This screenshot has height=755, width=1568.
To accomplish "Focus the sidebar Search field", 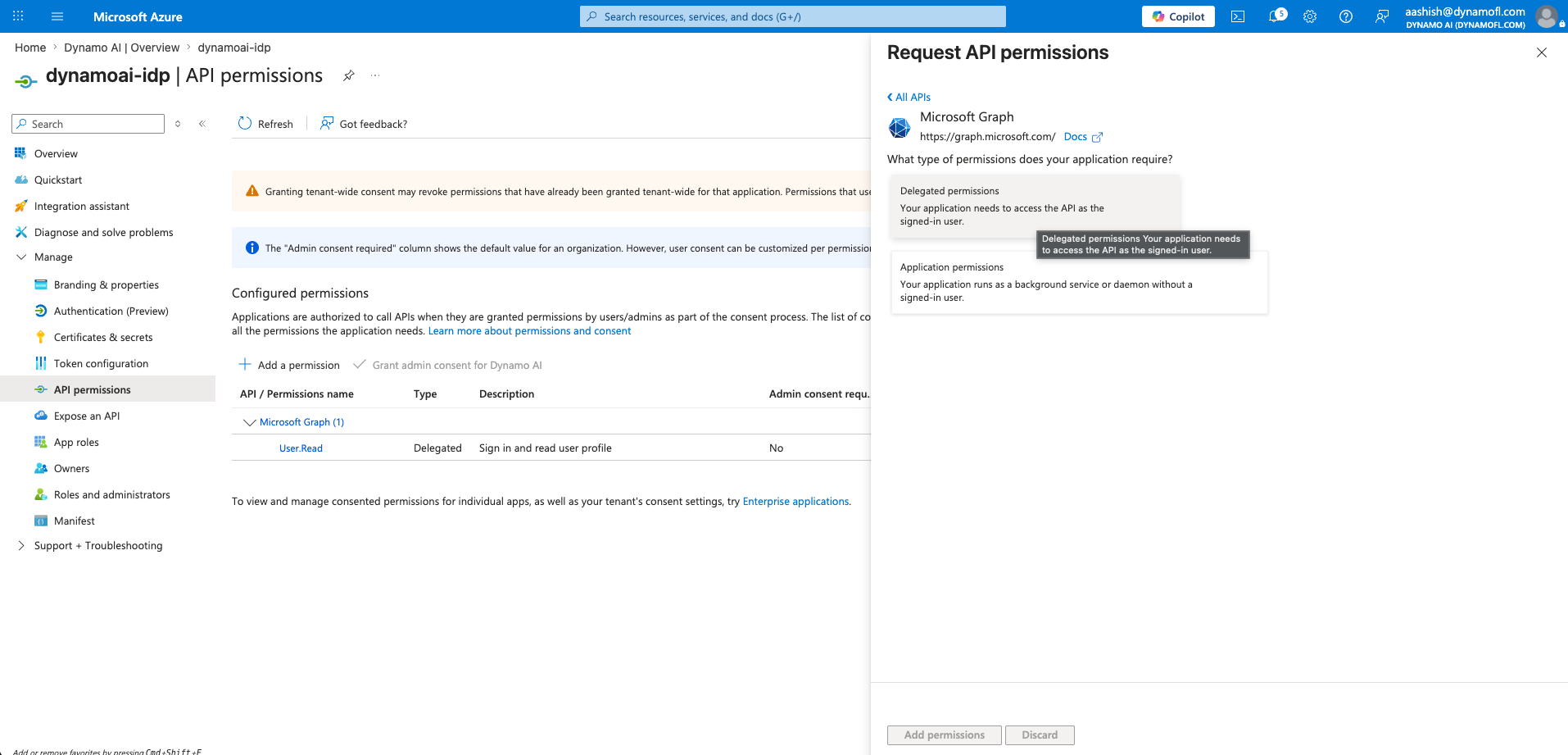I will coord(88,124).
